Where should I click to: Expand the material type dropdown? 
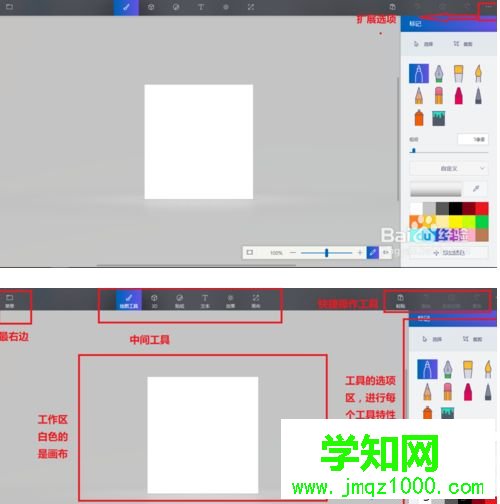pos(449,168)
